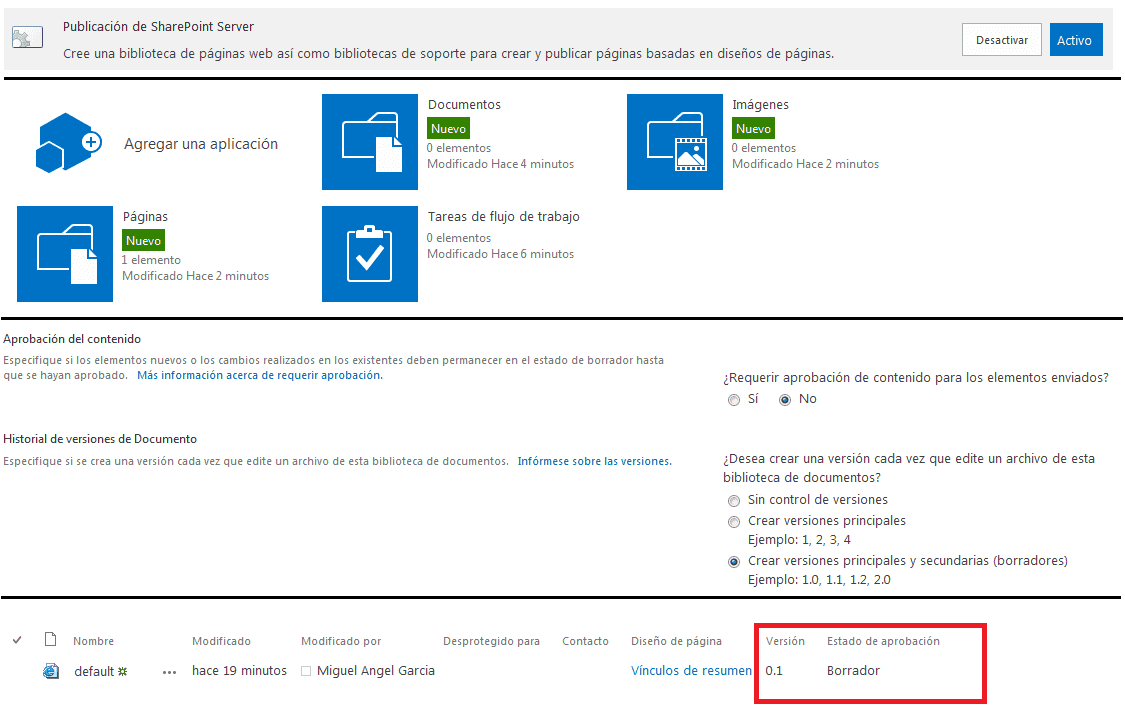The height and width of the screenshot is (718, 1125).
Task: Sort by the Modificado column header
Action: (x=221, y=641)
